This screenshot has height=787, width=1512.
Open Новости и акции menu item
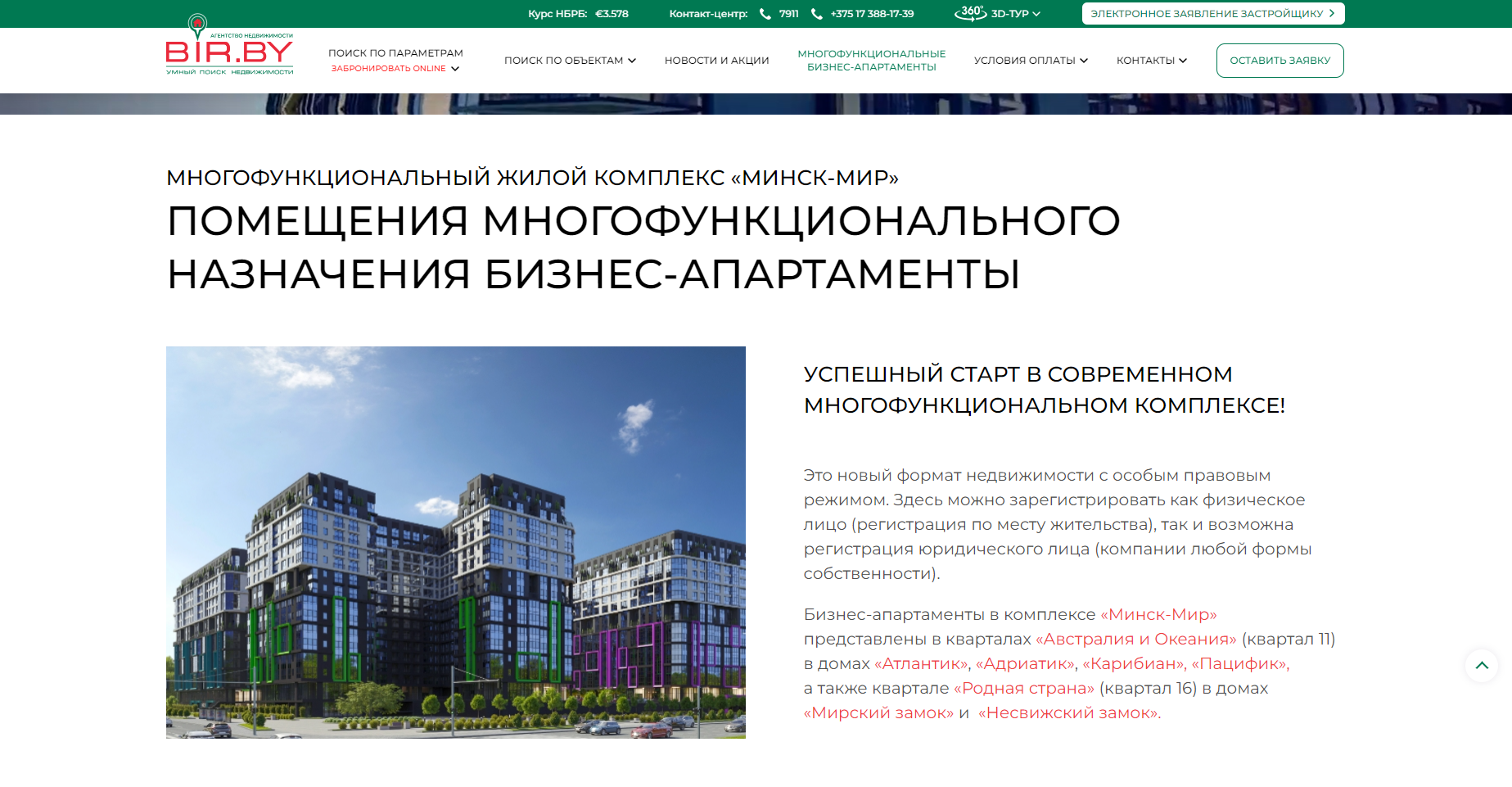point(716,61)
